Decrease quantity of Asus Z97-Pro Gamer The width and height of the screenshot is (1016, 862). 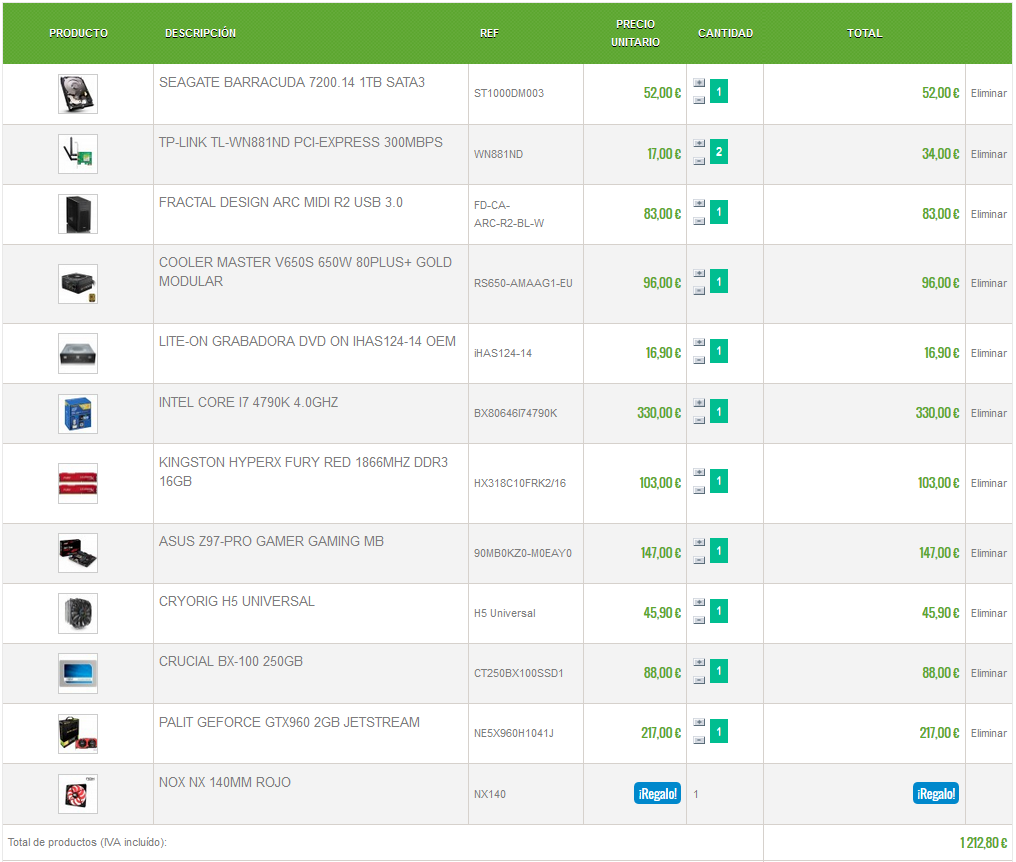click(699, 561)
